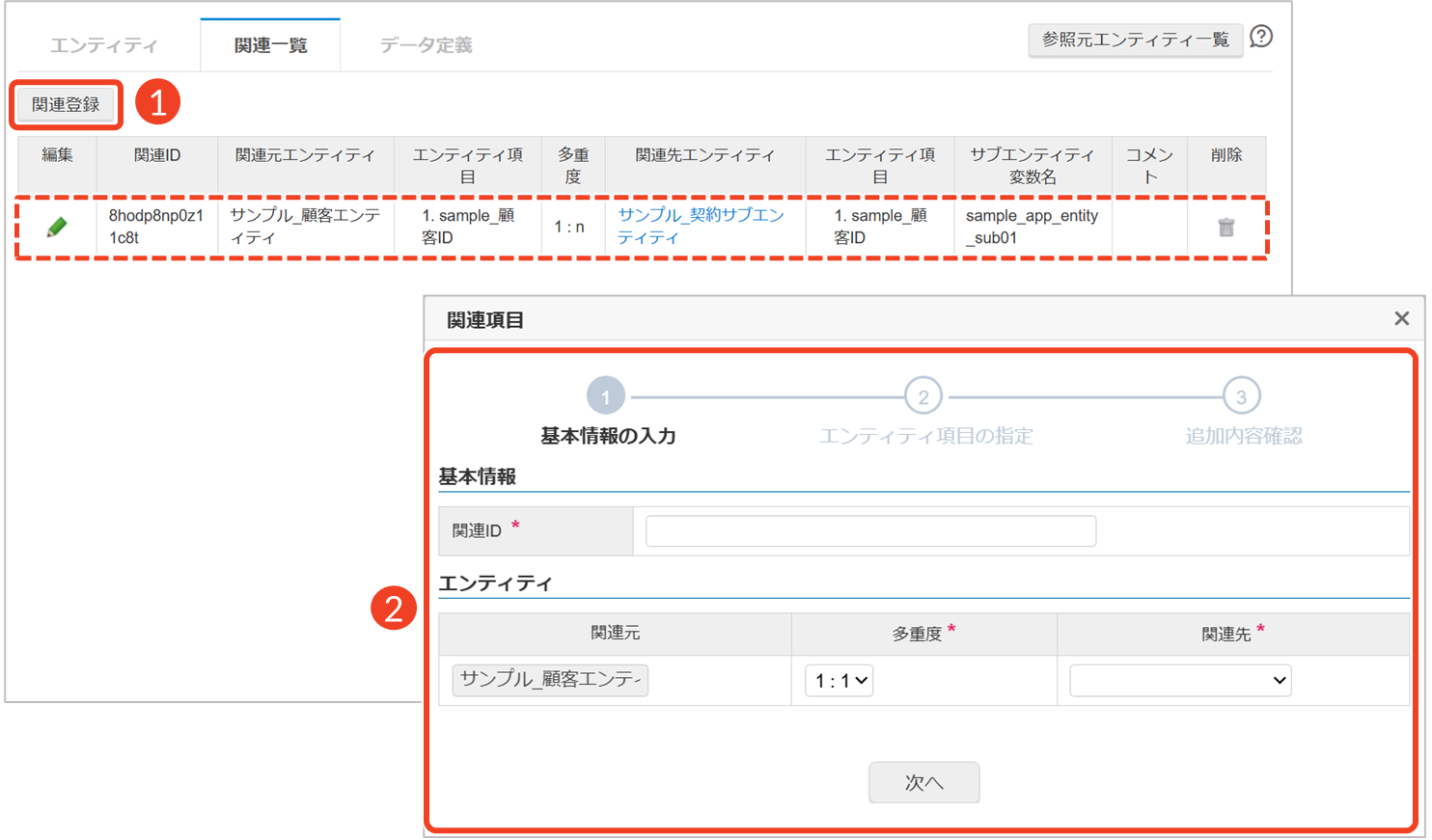Open the サンプル_契約サブエンティティ link
The width and height of the screenshot is (1432, 840).
(x=701, y=227)
